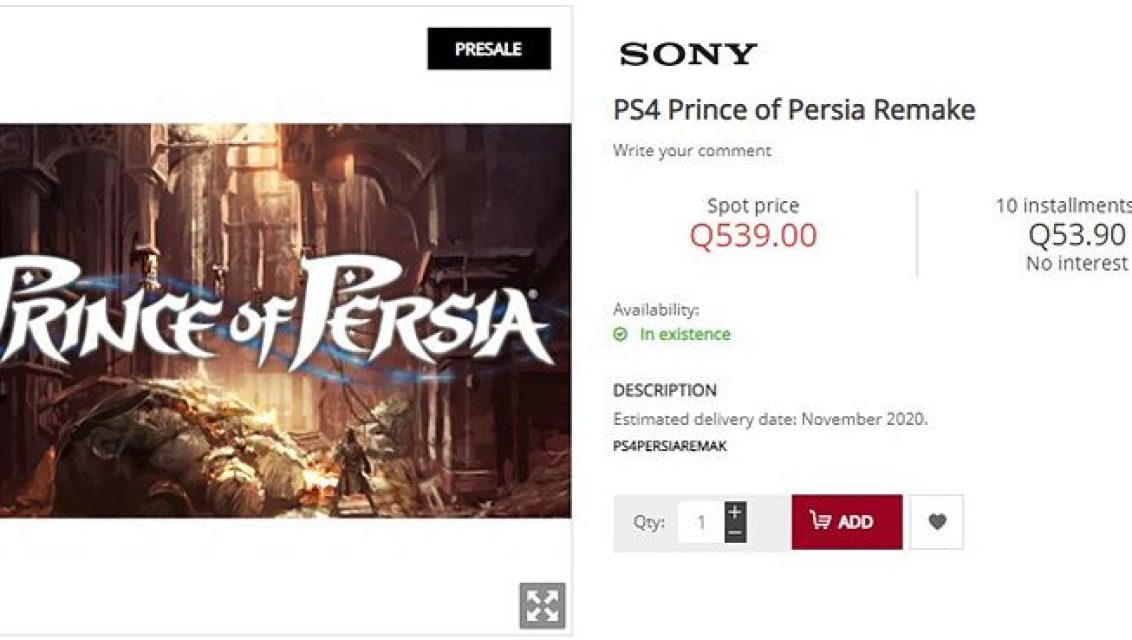The image size is (1132, 640).
Task: Click the Sony brand logo
Action: [688, 54]
